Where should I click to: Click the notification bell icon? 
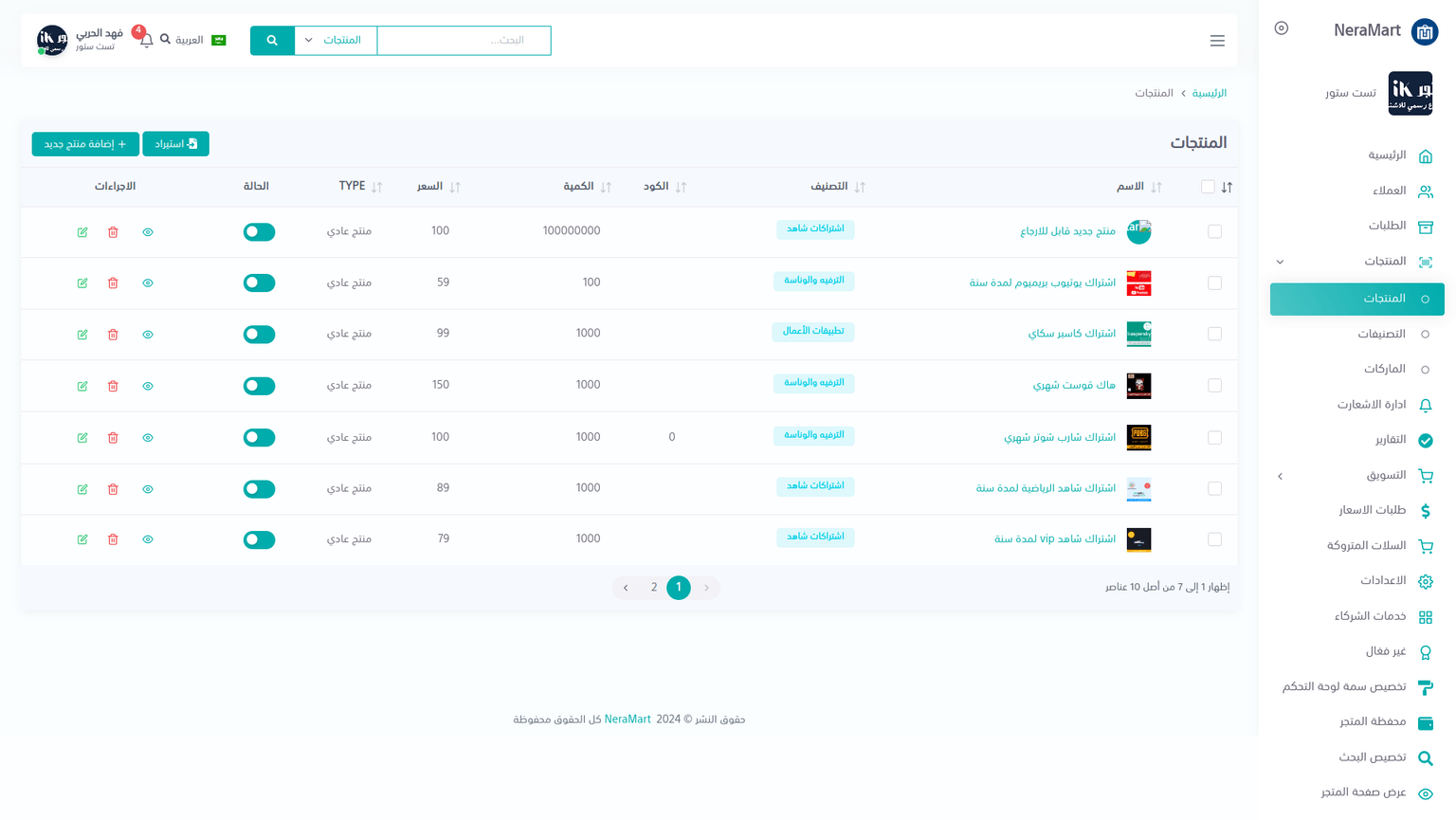click(x=146, y=40)
